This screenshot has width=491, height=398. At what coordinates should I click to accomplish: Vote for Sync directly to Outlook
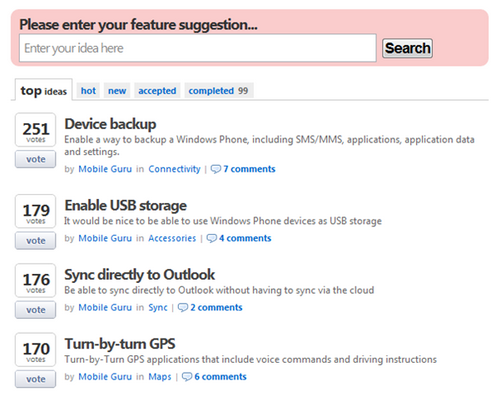36,310
